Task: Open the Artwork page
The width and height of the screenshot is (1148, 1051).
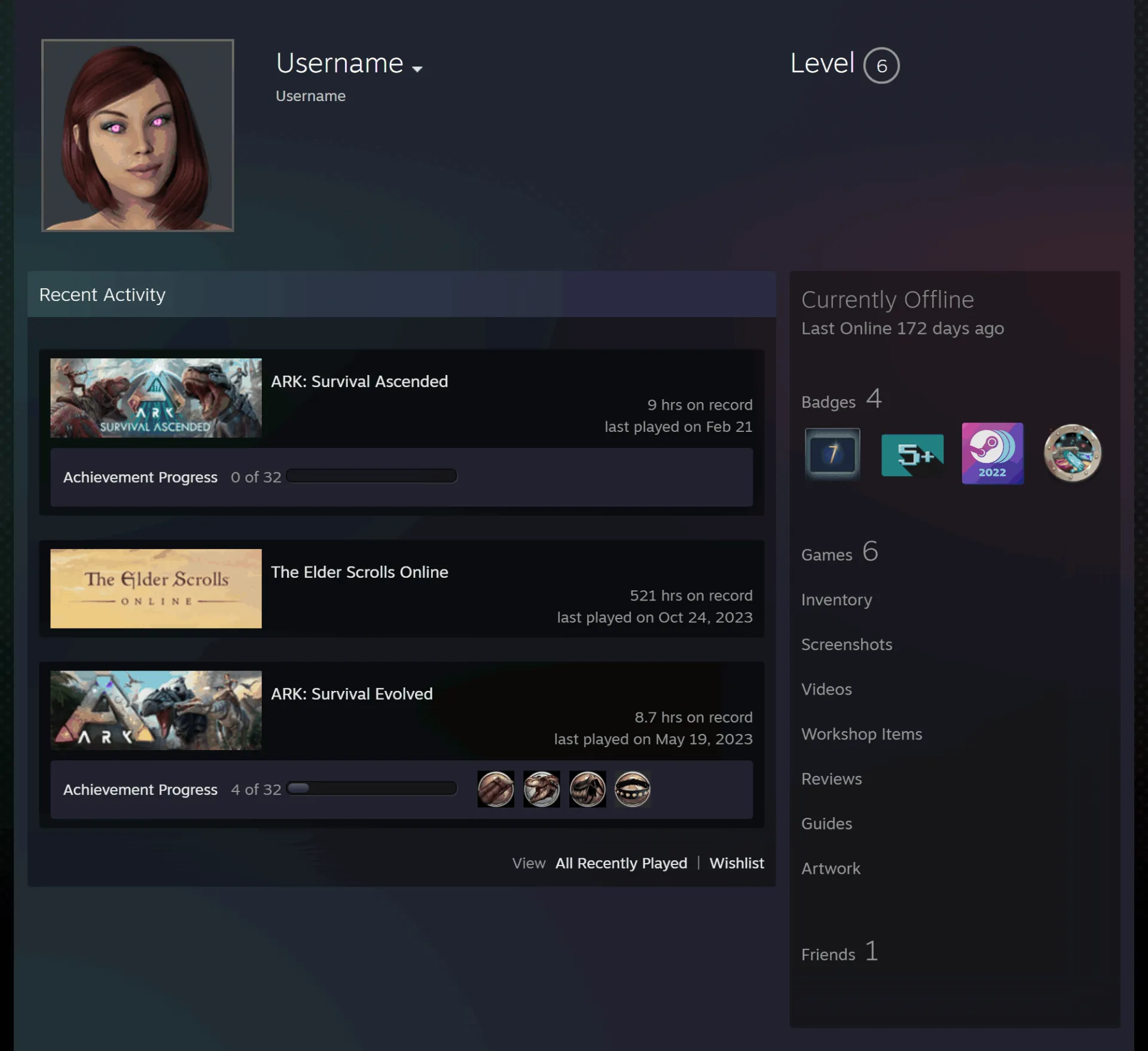Action: pyautogui.click(x=831, y=869)
